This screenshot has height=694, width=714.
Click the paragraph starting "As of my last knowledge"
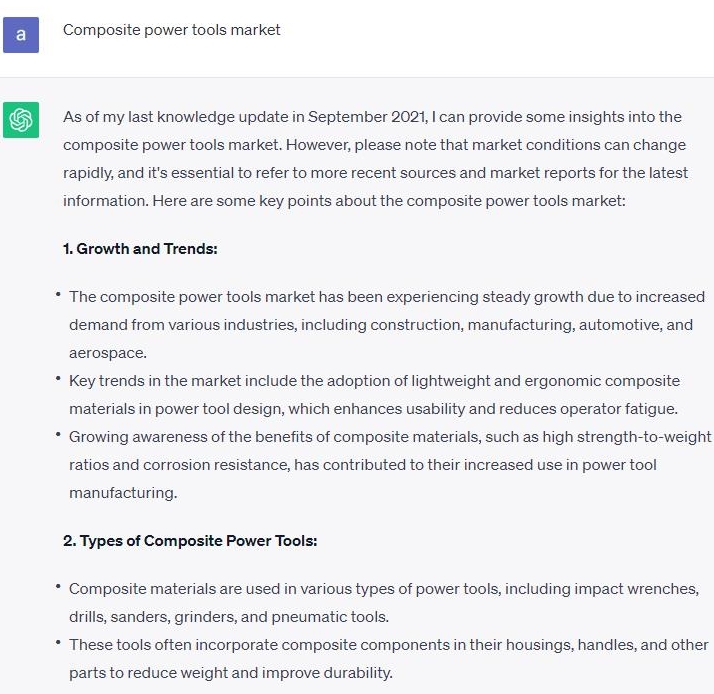(x=375, y=158)
